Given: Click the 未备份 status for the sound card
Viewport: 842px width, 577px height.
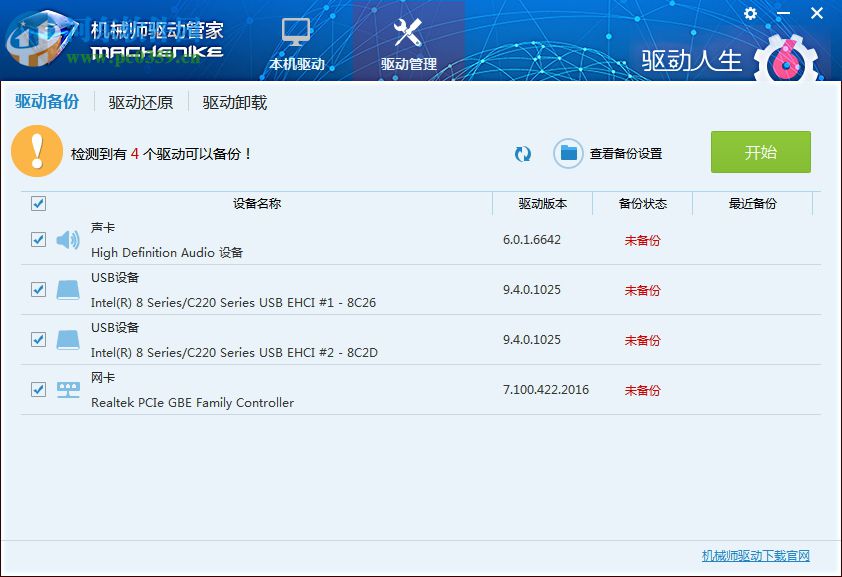Looking at the screenshot, I should [x=641, y=240].
